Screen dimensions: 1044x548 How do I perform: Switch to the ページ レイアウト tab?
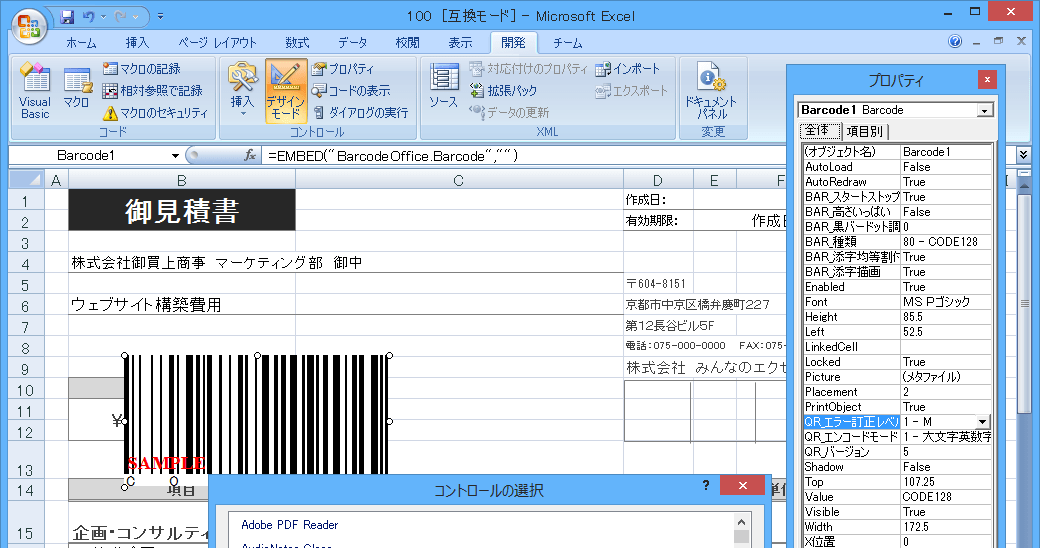tap(218, 43)
